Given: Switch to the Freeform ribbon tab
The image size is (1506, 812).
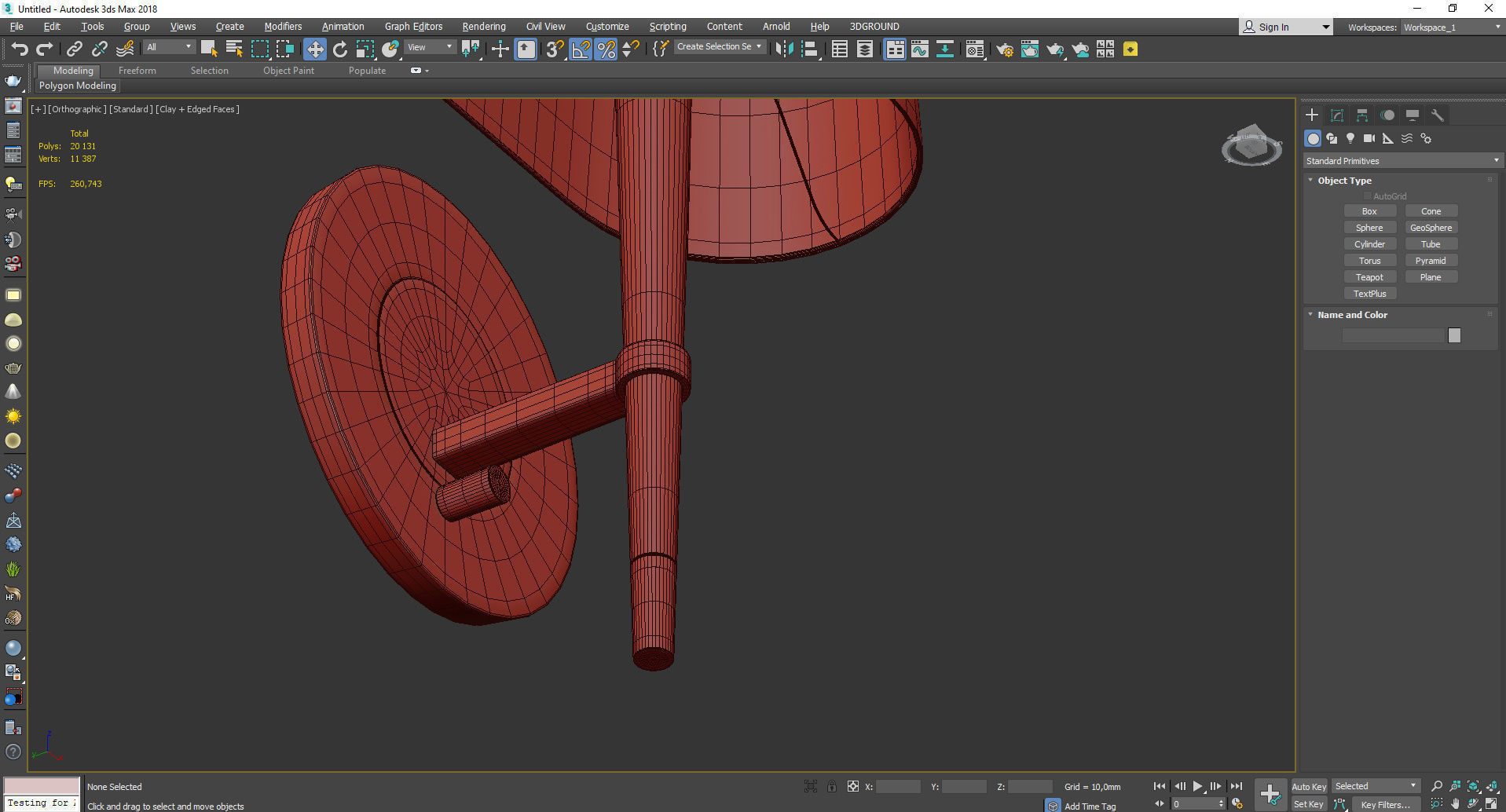Looking at the screenshot, I should (137, 71).
